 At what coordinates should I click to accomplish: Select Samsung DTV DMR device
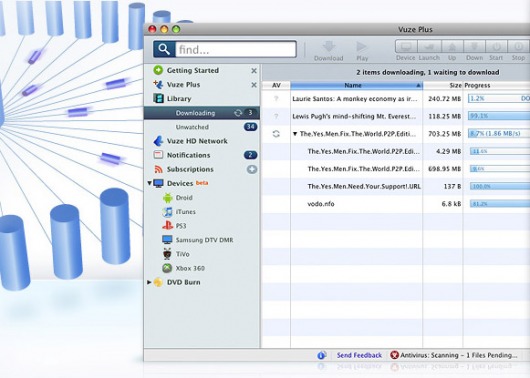pos(204,240)
